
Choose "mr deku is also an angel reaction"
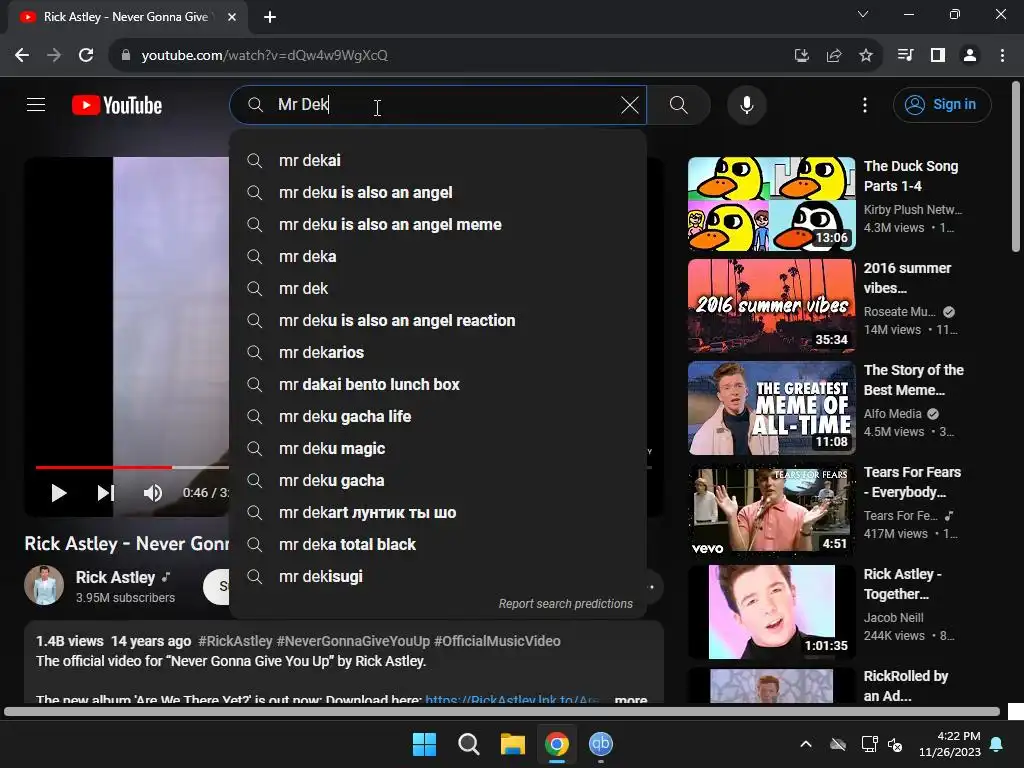click(438, 320)
